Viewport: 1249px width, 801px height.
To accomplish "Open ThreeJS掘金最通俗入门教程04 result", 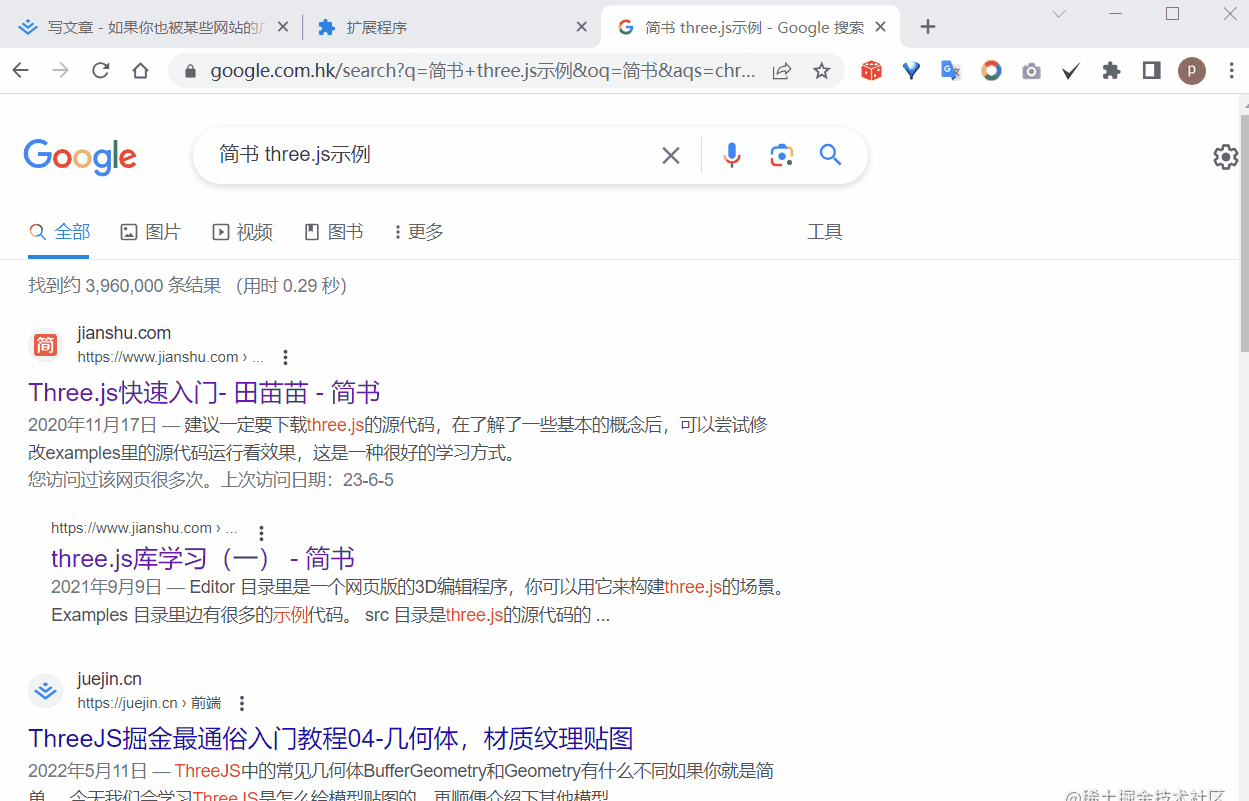I will click(331, 739).
